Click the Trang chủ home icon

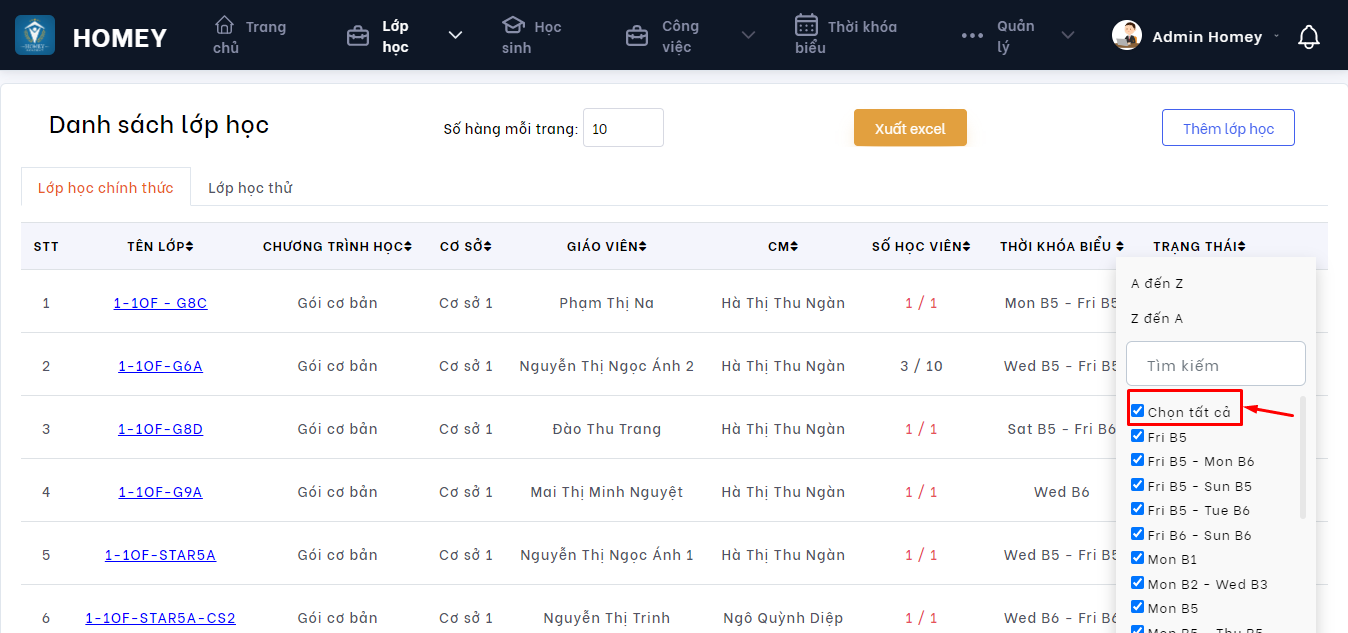(x=225, y=25)
